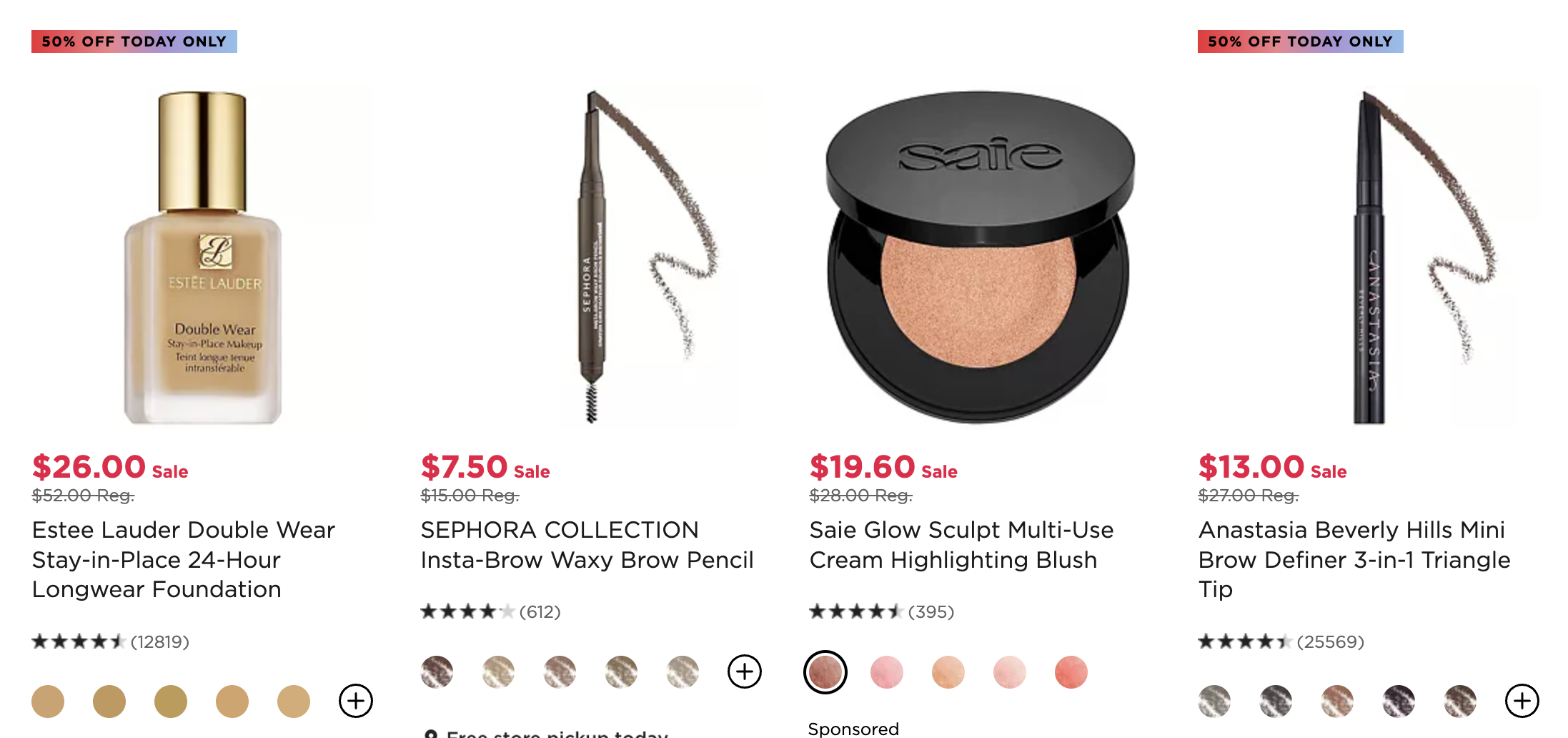Open the Estee Lauder Double Wear product image
This screenshot has height=738, width=1568.
click(x=203, y=257)
